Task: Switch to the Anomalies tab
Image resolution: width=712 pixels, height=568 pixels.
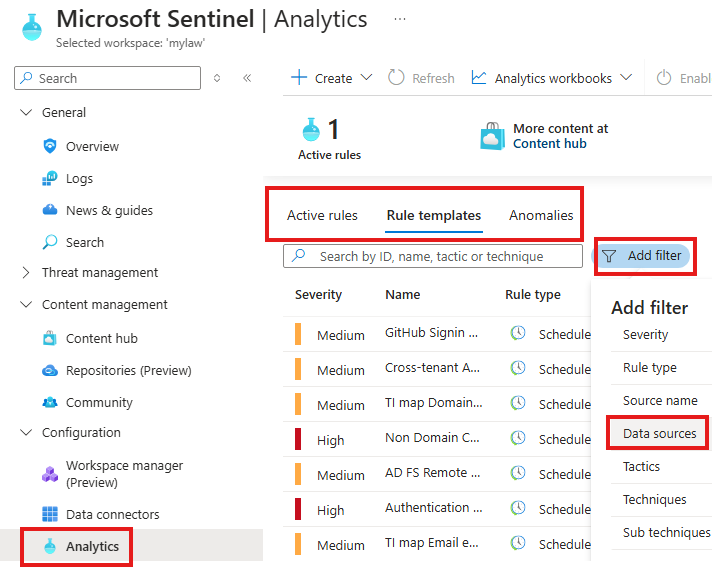Action: tap(541, 215)
